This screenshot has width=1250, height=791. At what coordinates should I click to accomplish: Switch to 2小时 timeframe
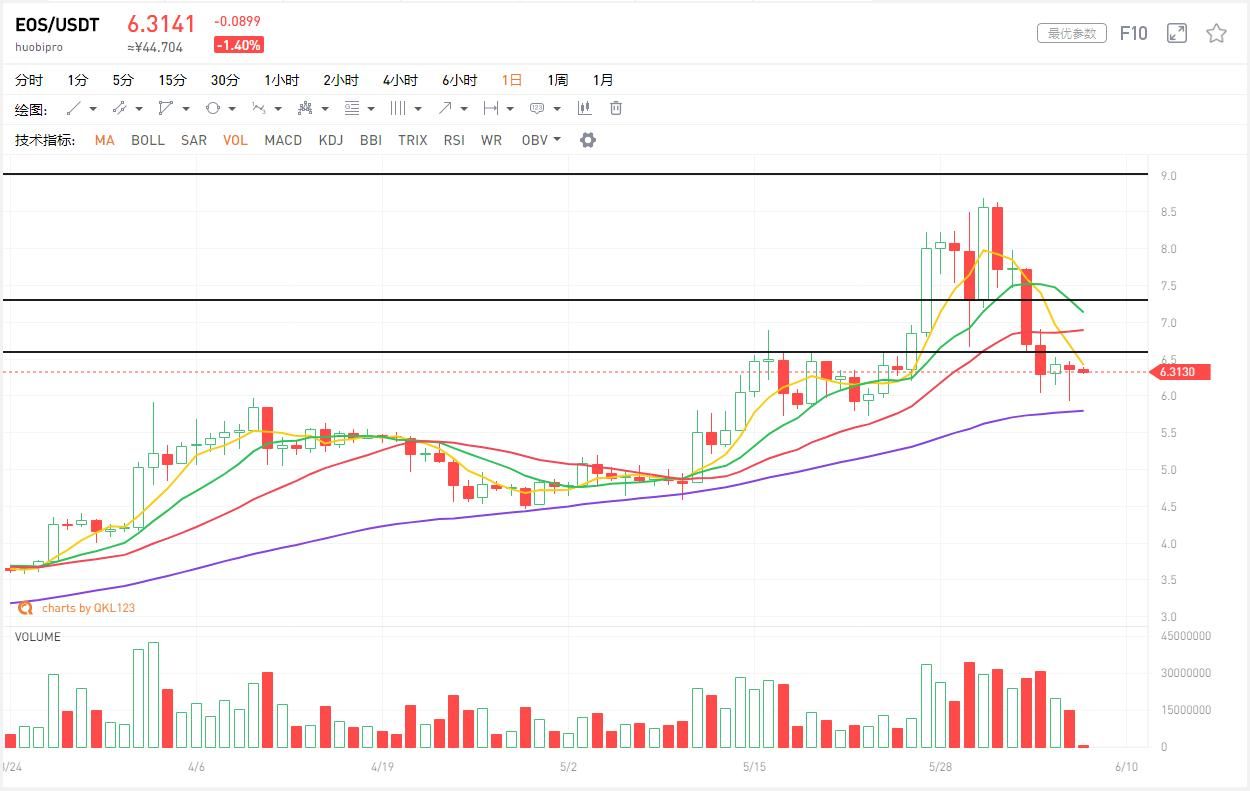341,80
